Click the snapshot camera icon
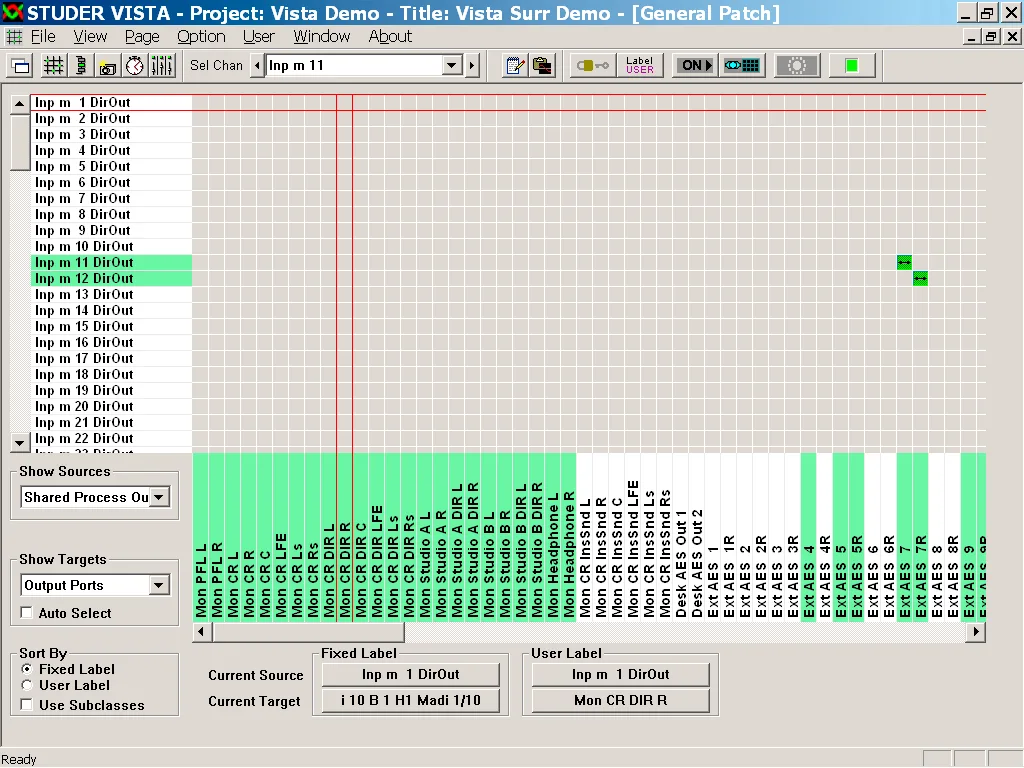This screenshot has width=1024, height=768. [x=108, y=66]
